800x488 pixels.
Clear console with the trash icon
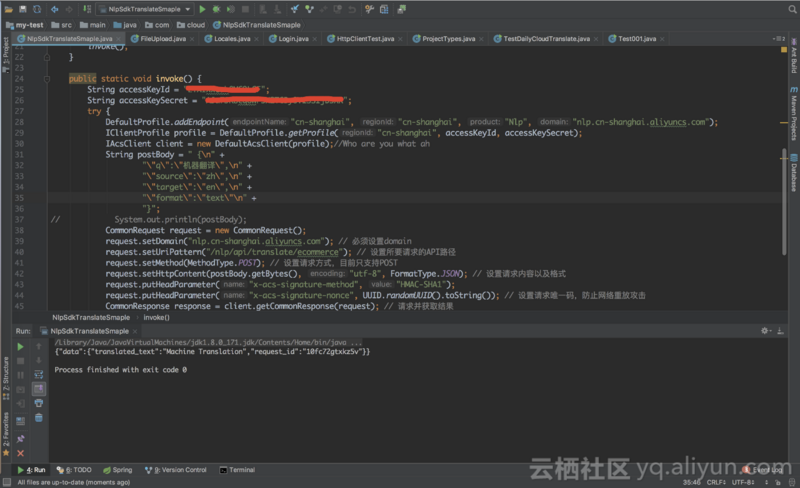[x=39, y=418]
